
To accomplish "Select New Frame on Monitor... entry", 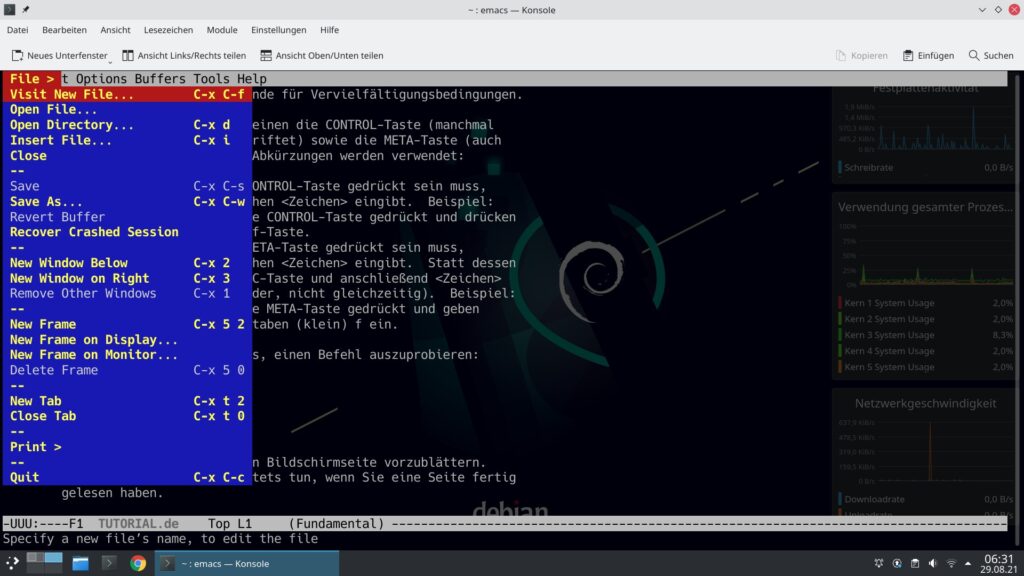I will [x=127, y=355].
